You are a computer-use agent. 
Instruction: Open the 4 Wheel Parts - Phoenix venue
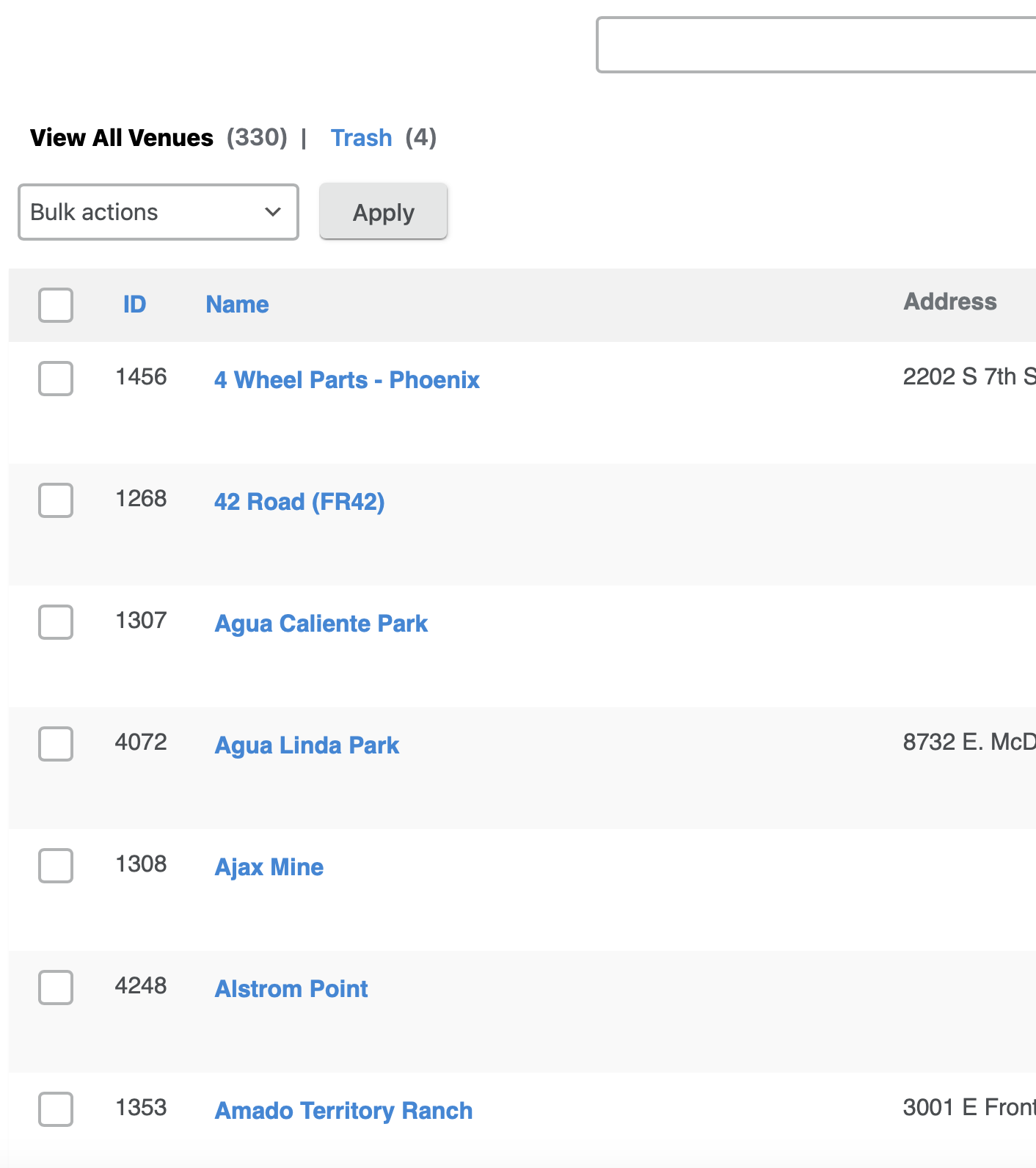point(346,380)
